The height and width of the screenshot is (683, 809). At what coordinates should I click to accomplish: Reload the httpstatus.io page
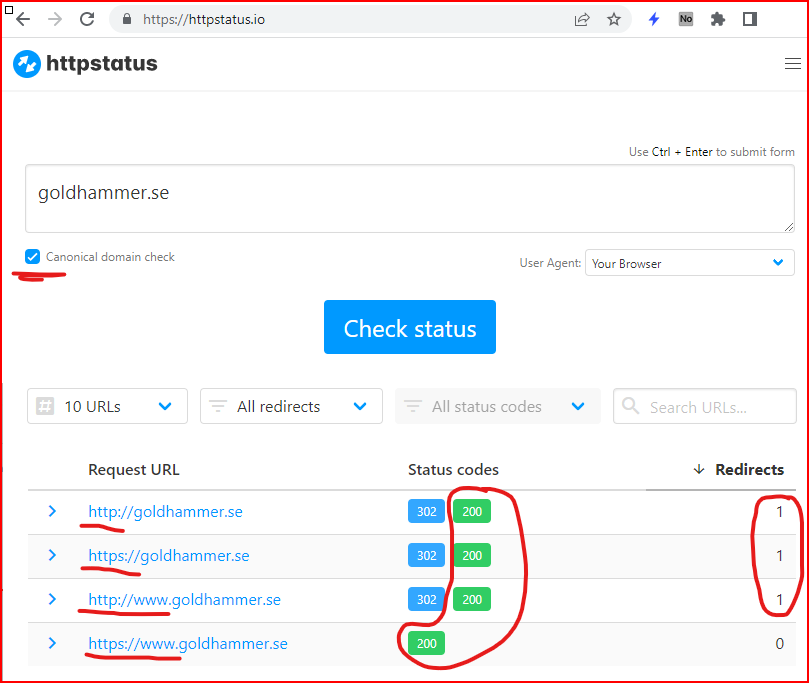(87, 19)
